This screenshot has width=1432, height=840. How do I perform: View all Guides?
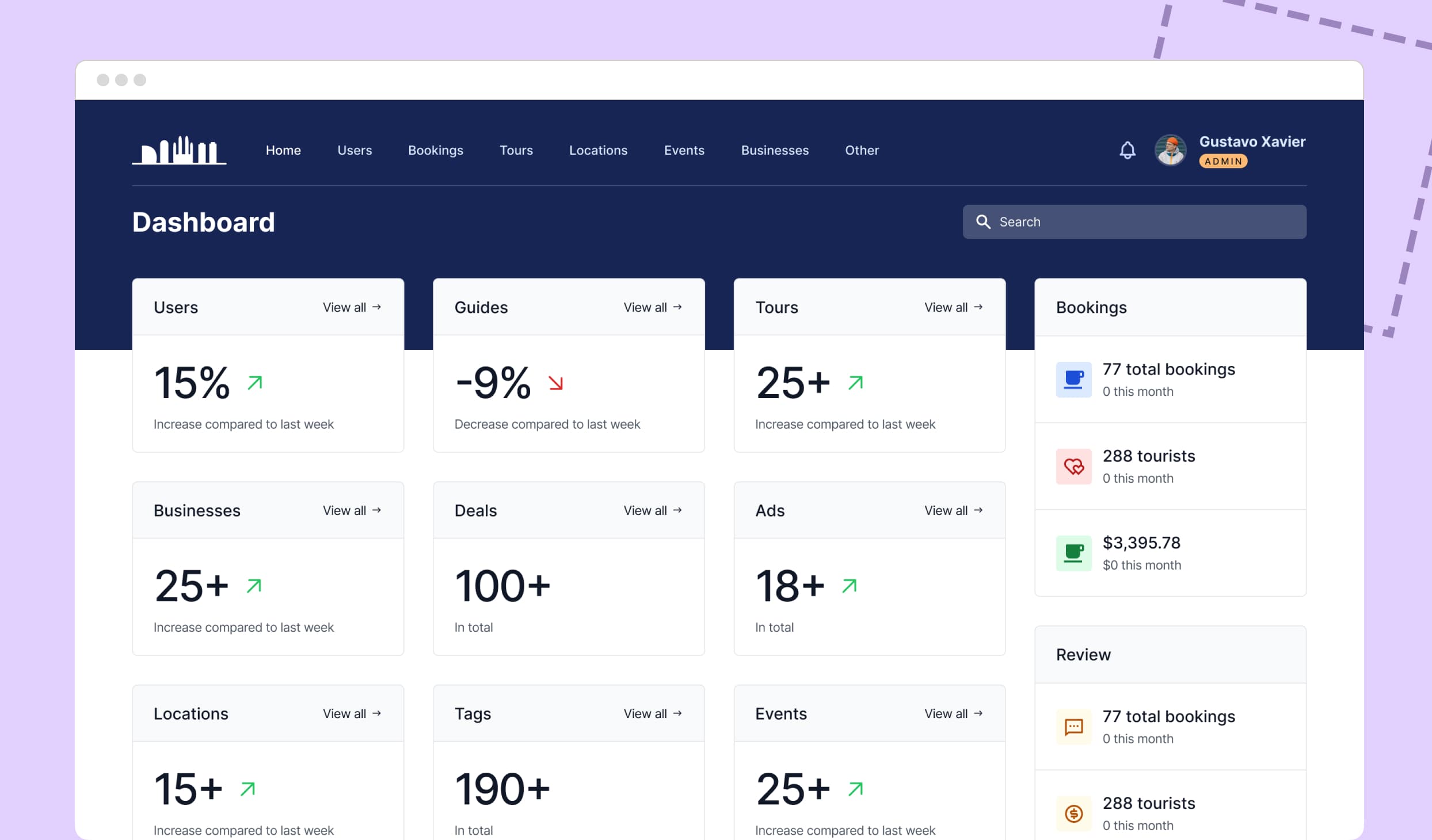pyautogui.click(x=653, y=307)
